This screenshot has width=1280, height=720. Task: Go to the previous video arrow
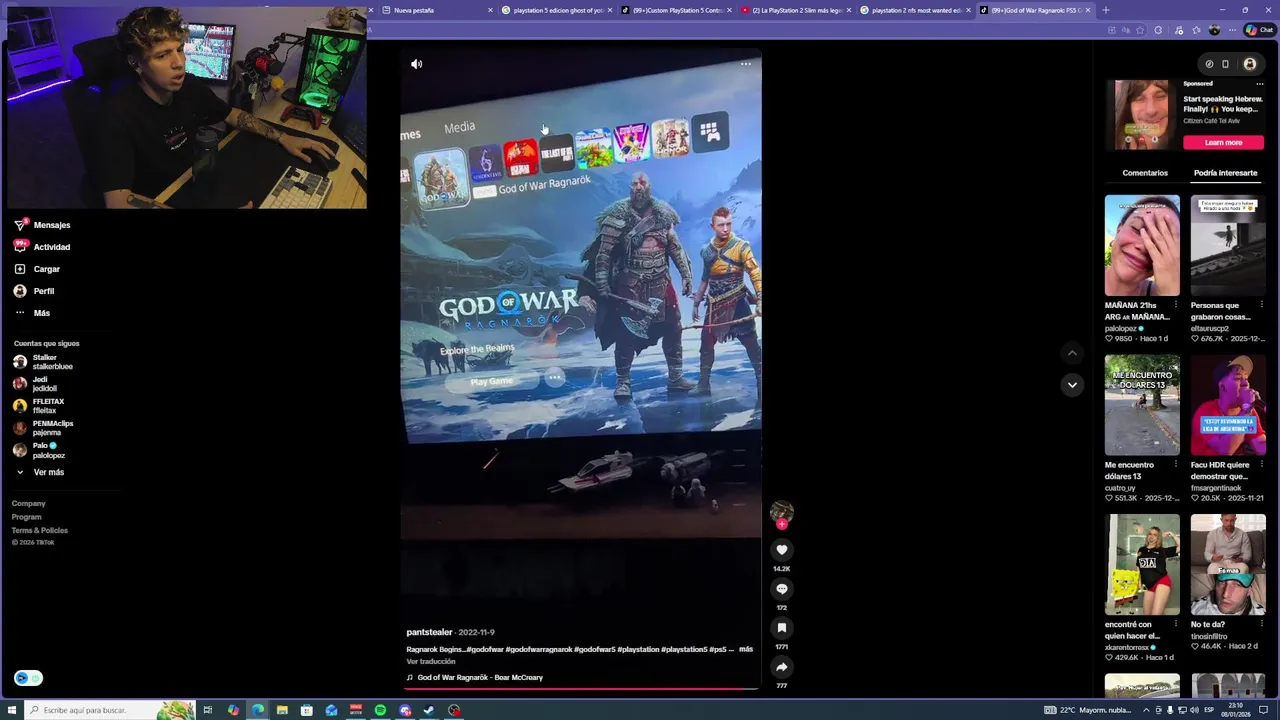[1072, 353]
